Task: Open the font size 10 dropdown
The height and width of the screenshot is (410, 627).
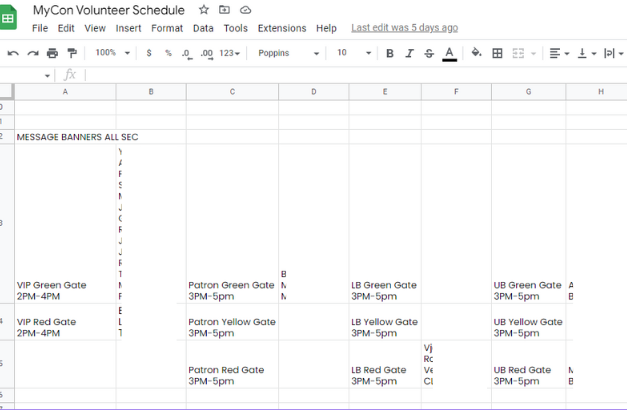Action: [x=349, y=53]
